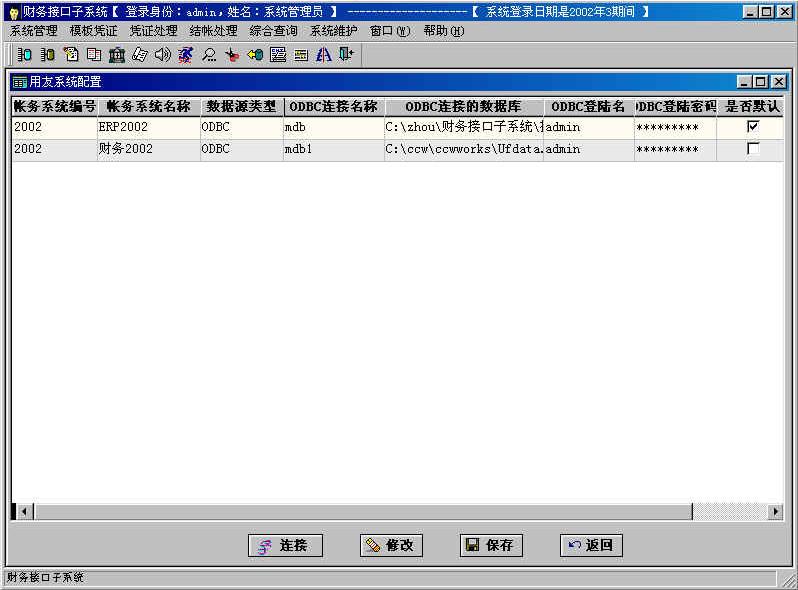Open the 综合查询 menu

click(273, 31)
